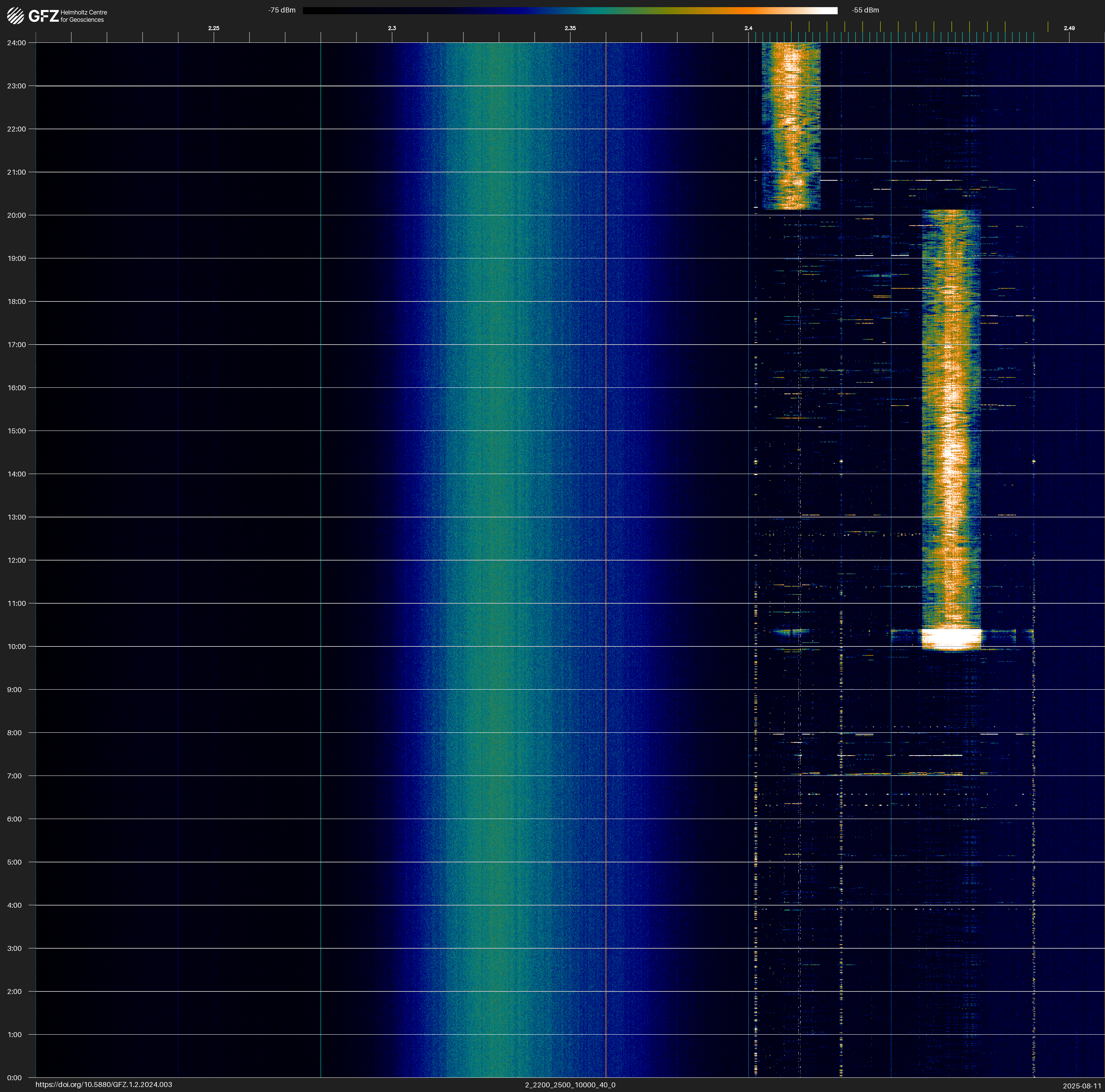The height and width of the screenshot is (1092, 1105).
Task: Click the -75 dBm scale label
Action: click(x=281, y=10)
